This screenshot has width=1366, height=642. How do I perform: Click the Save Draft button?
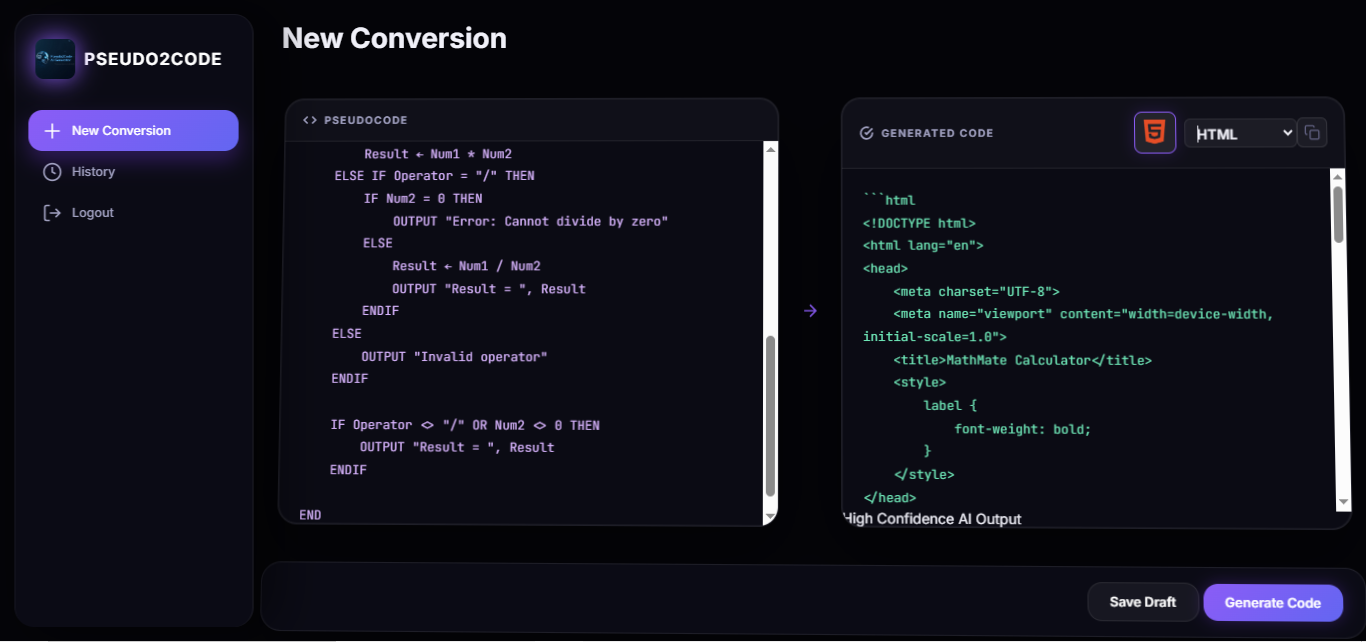1143,602
